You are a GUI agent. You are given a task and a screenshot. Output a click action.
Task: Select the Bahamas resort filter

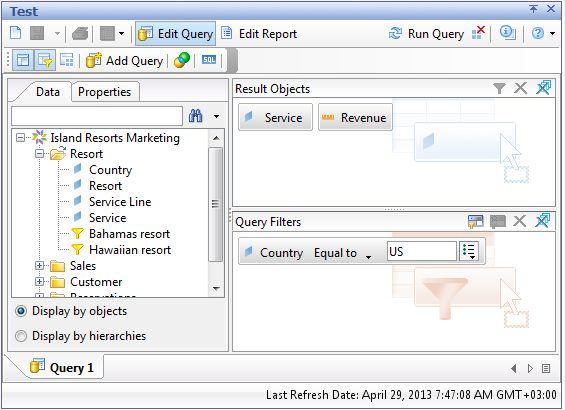tap(129, 234)
